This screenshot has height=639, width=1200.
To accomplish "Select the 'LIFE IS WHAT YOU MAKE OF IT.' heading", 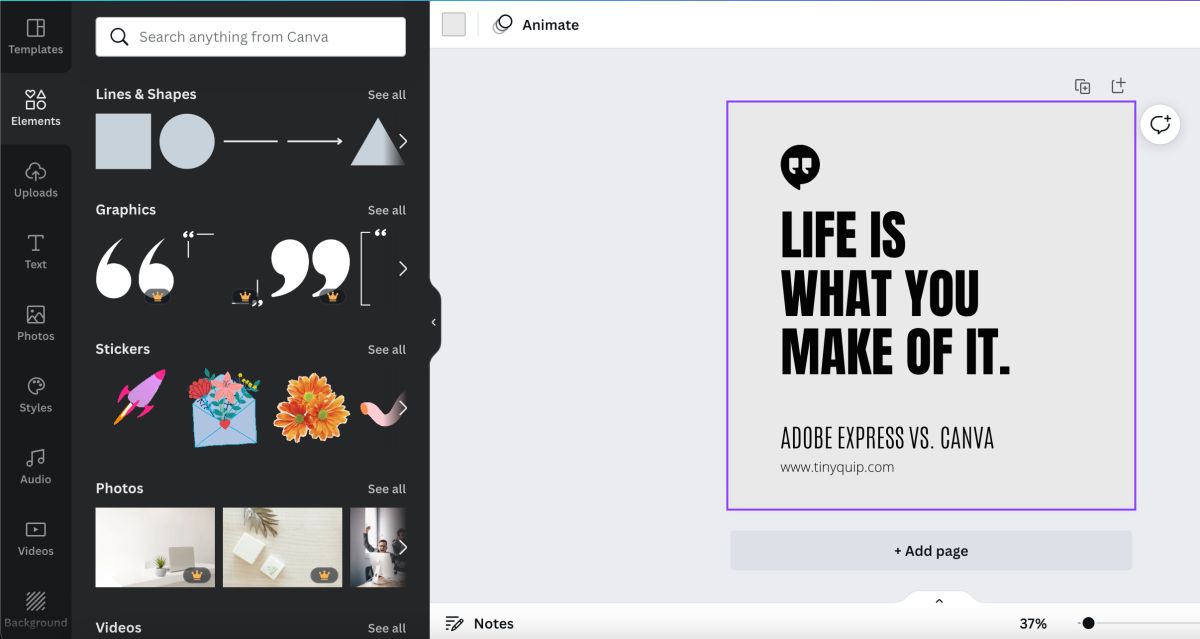I will 895,293.
